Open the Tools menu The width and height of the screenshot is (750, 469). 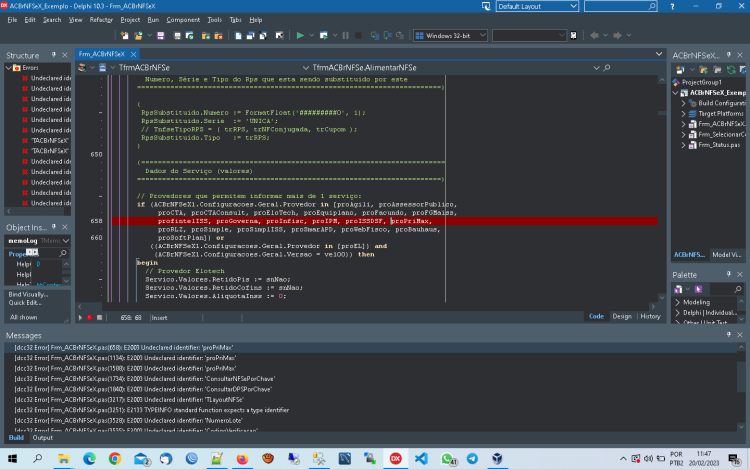(x=214, y=20)
